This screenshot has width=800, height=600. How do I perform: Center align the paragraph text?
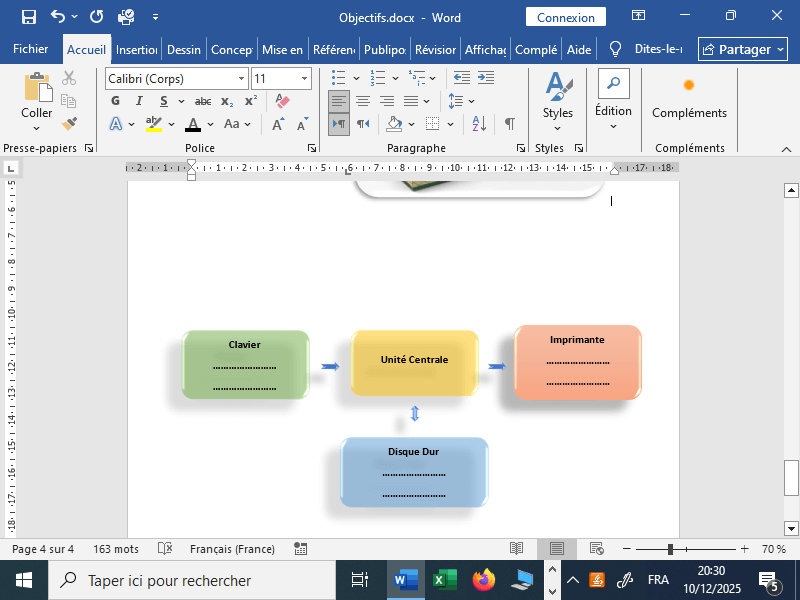tap(362, 101)
